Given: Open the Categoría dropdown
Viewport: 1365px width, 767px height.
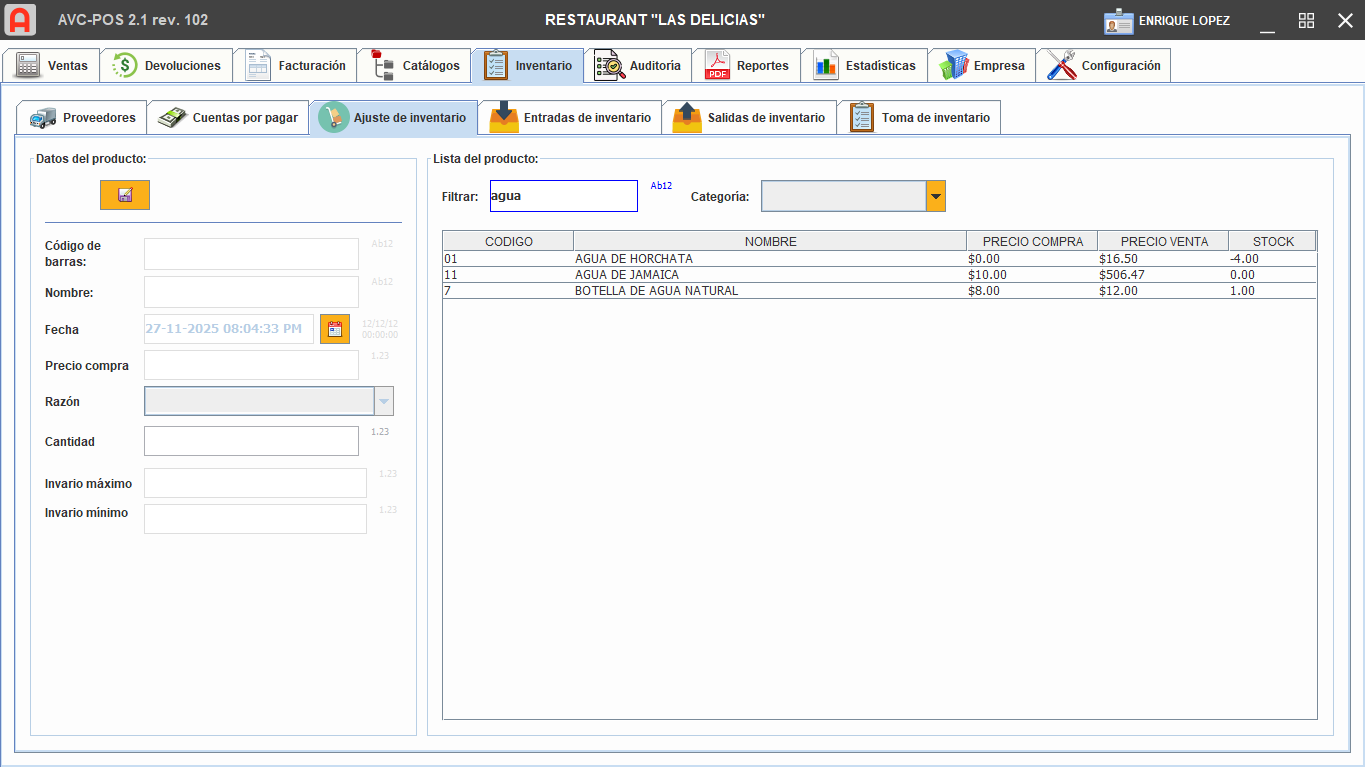Looking at the screenshot, I should click(x=935, y=195).
